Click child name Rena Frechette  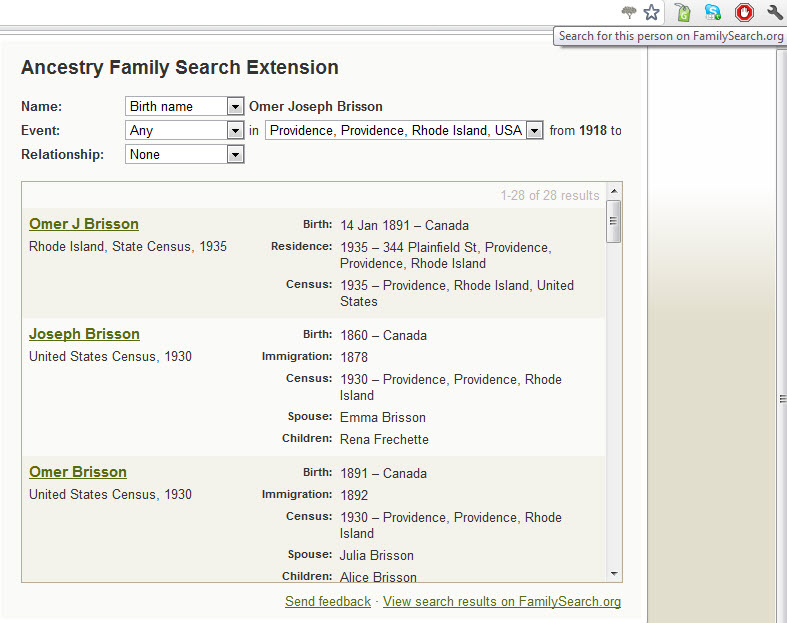click(x=384, y=440)
